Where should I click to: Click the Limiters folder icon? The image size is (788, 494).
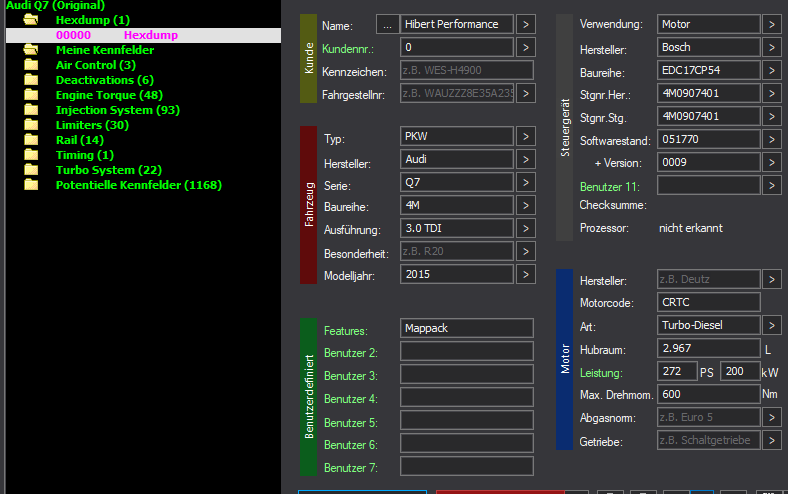31,125
